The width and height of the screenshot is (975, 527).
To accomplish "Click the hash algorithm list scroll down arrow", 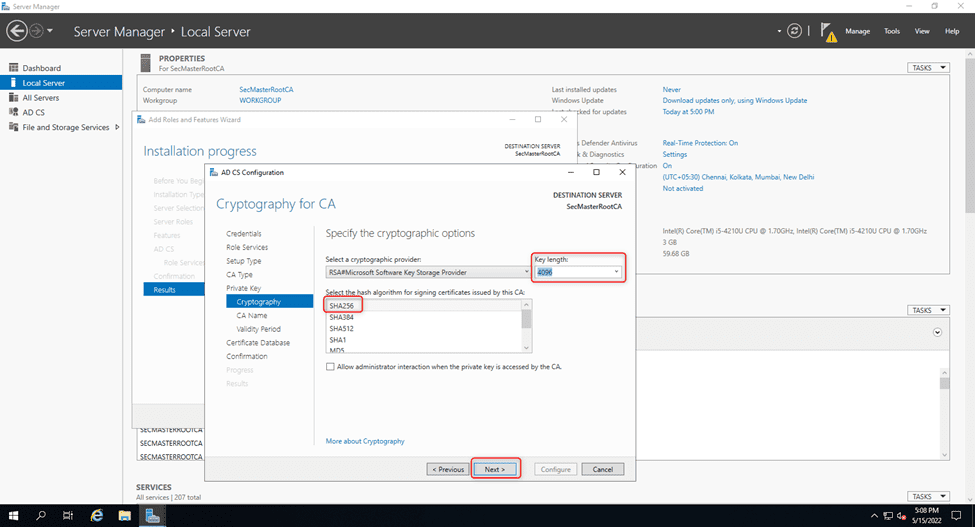I will [x=527, y=348].
